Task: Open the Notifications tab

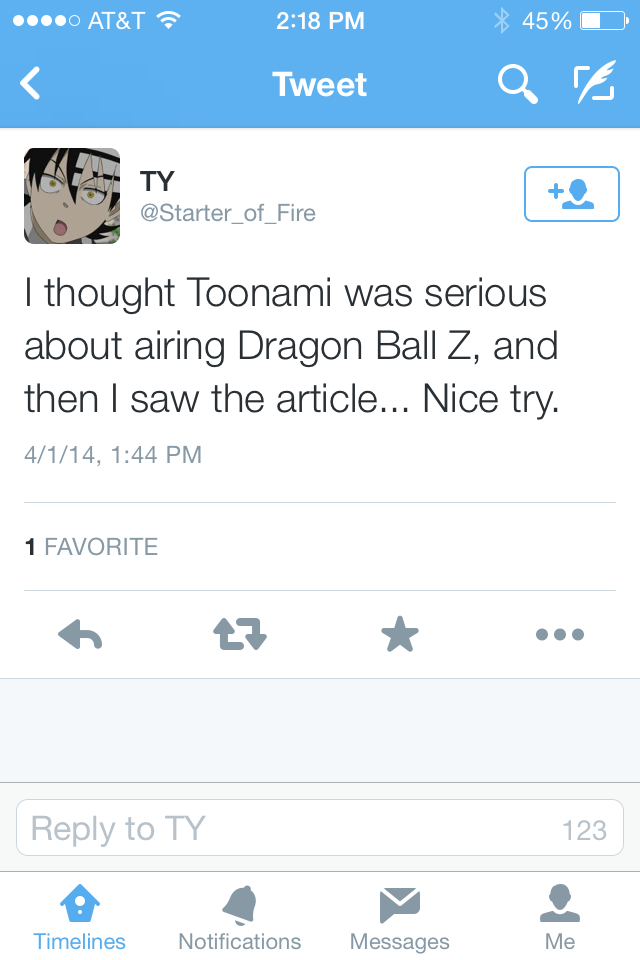Action: click(239, 917)
